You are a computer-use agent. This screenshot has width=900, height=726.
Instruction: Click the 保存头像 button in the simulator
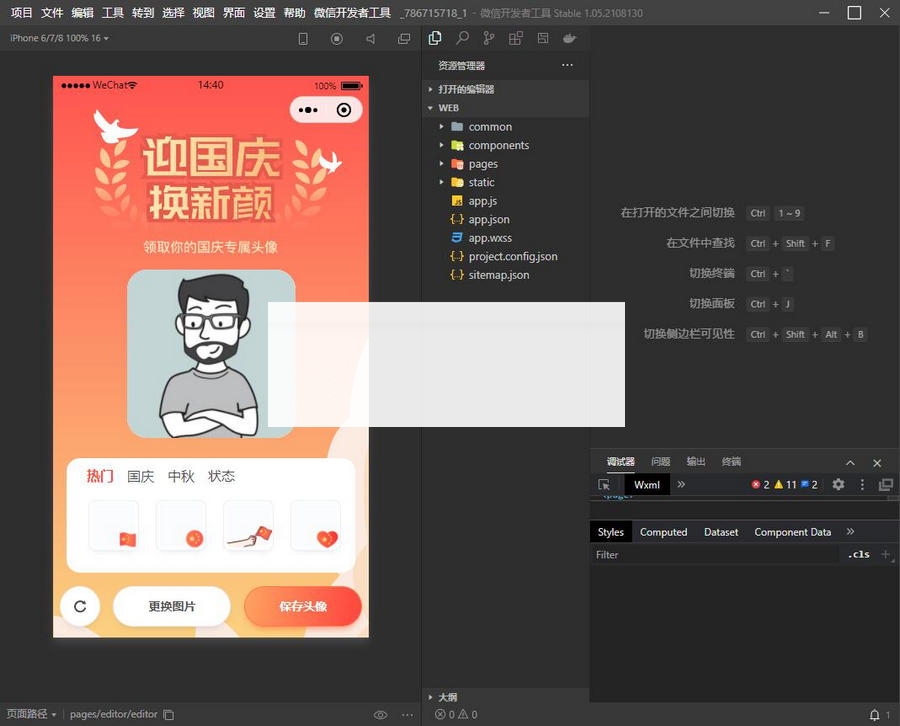coord(302,606)
